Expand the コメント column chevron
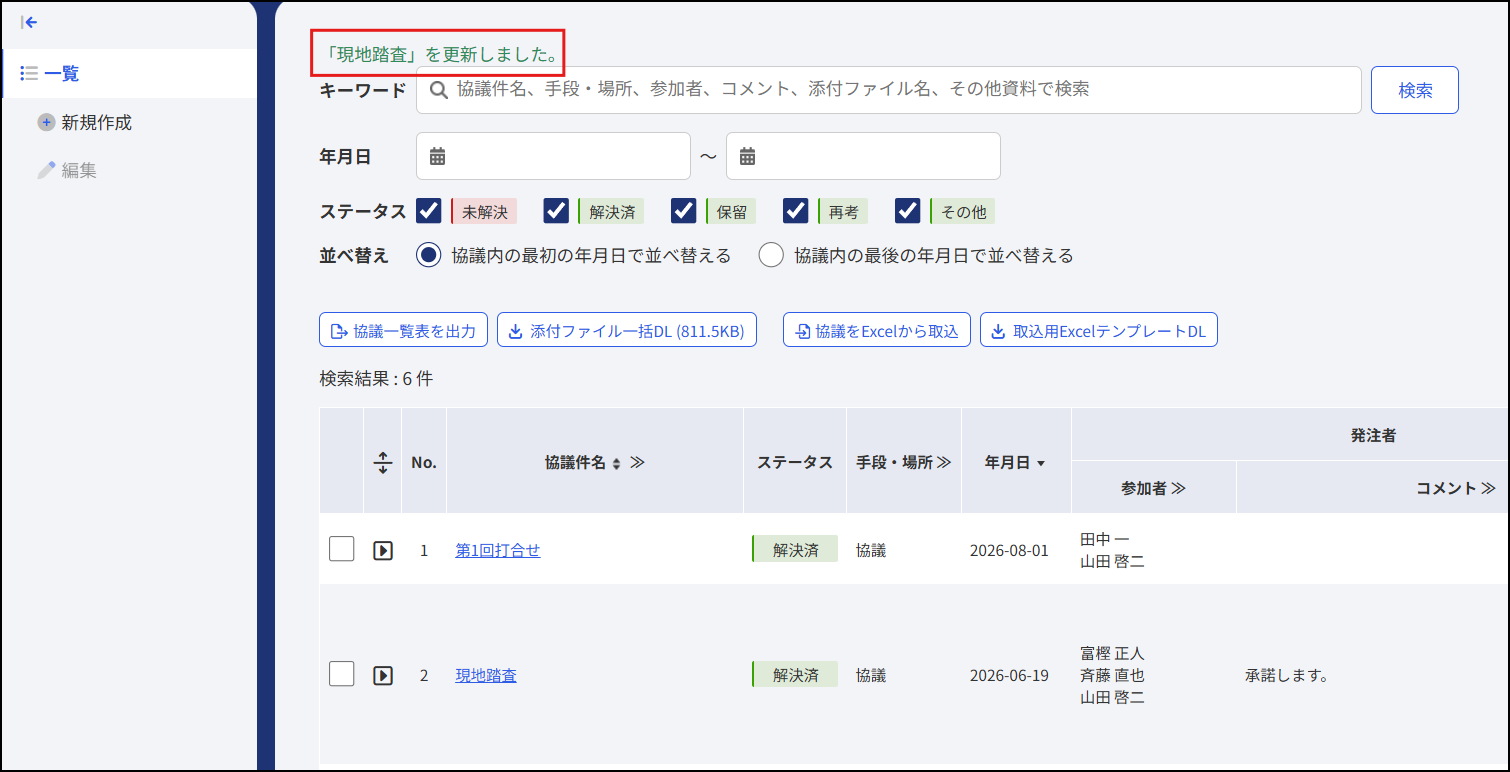 coord(1488,488)
